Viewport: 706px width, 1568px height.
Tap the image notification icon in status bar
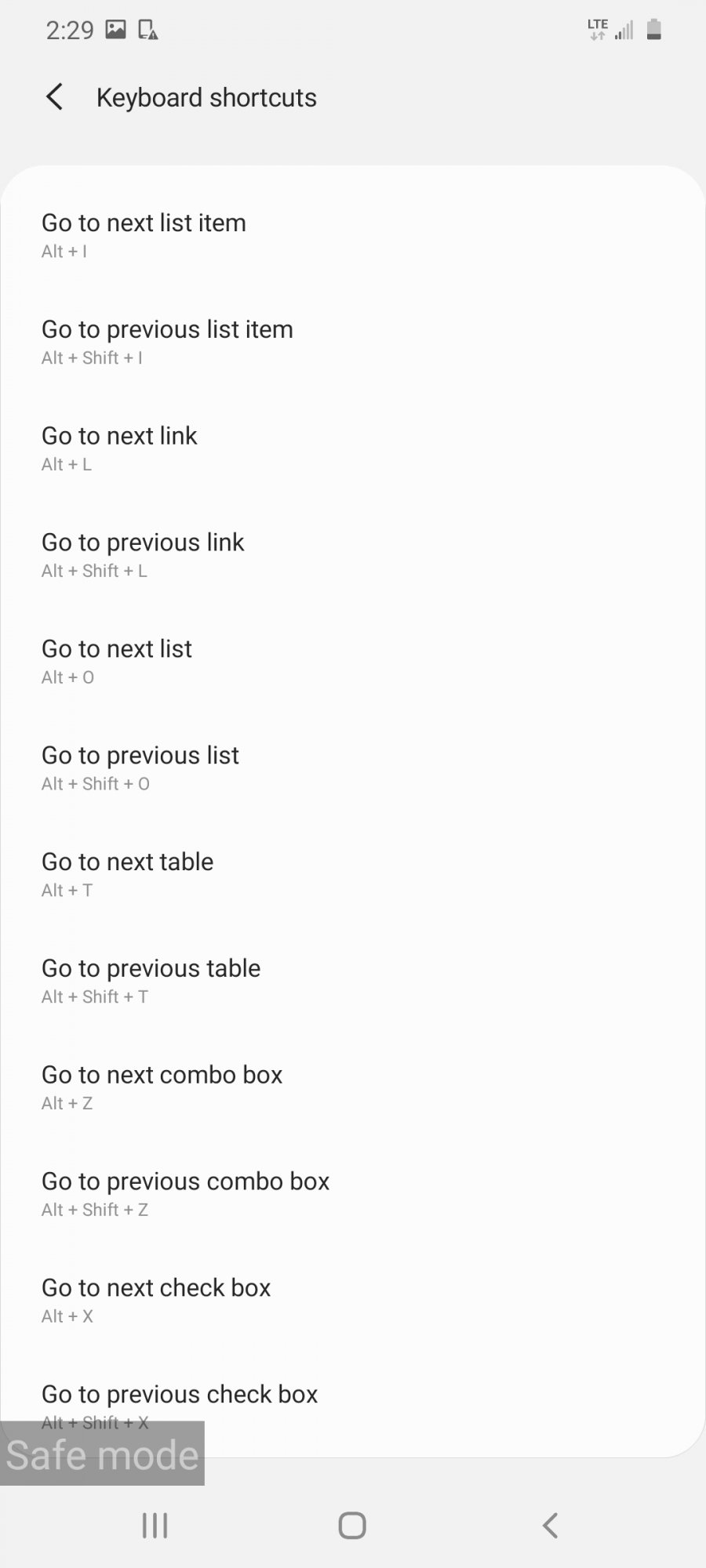[x=116, y=30]
